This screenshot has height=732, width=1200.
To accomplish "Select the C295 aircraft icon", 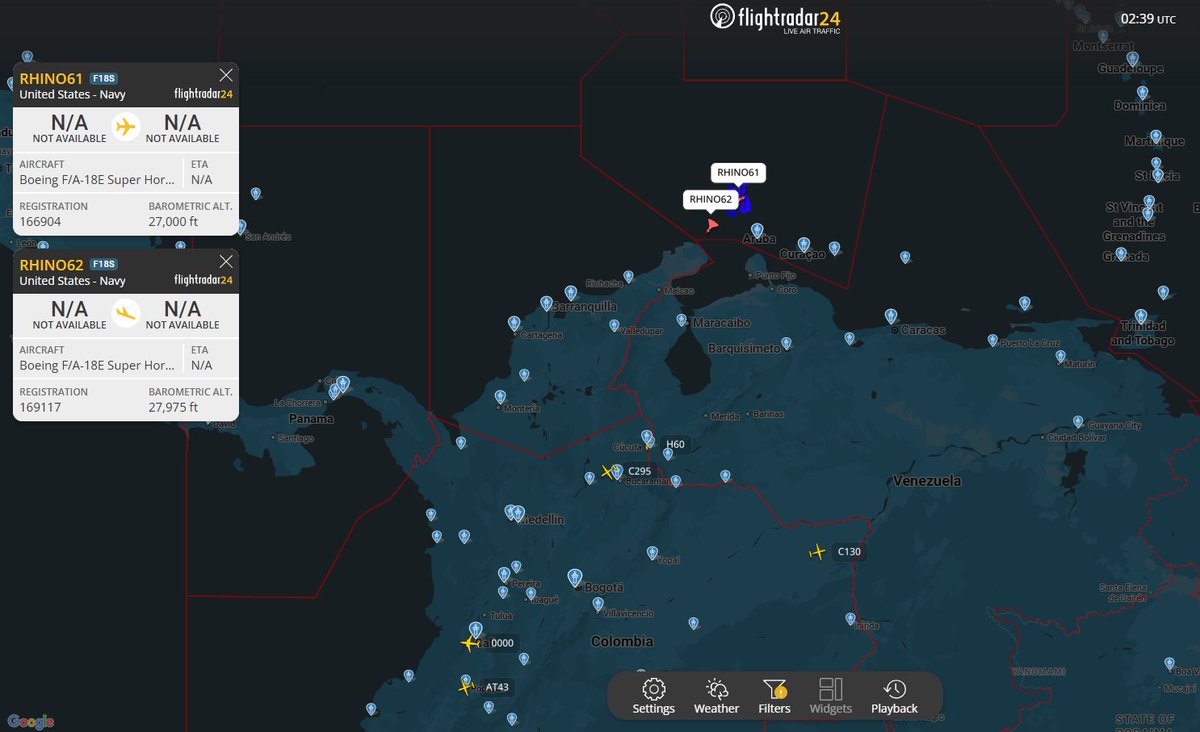I will point(609,471).
